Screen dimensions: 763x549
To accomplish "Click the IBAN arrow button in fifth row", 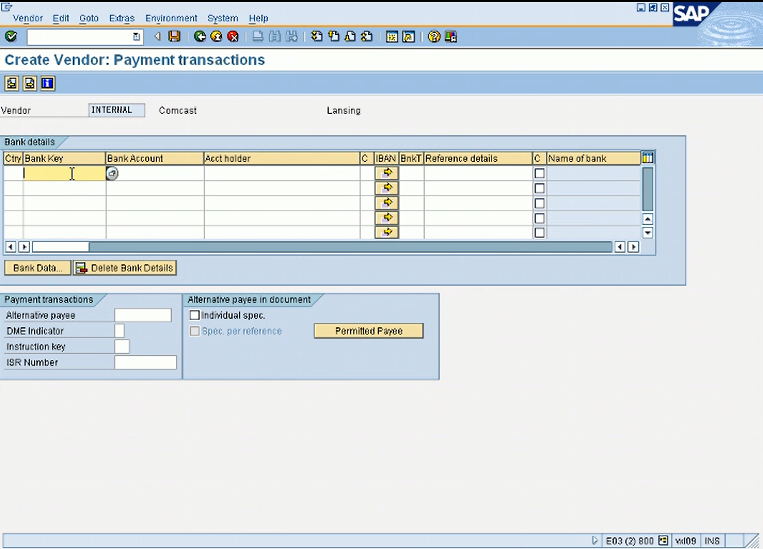I will point(387,232).
